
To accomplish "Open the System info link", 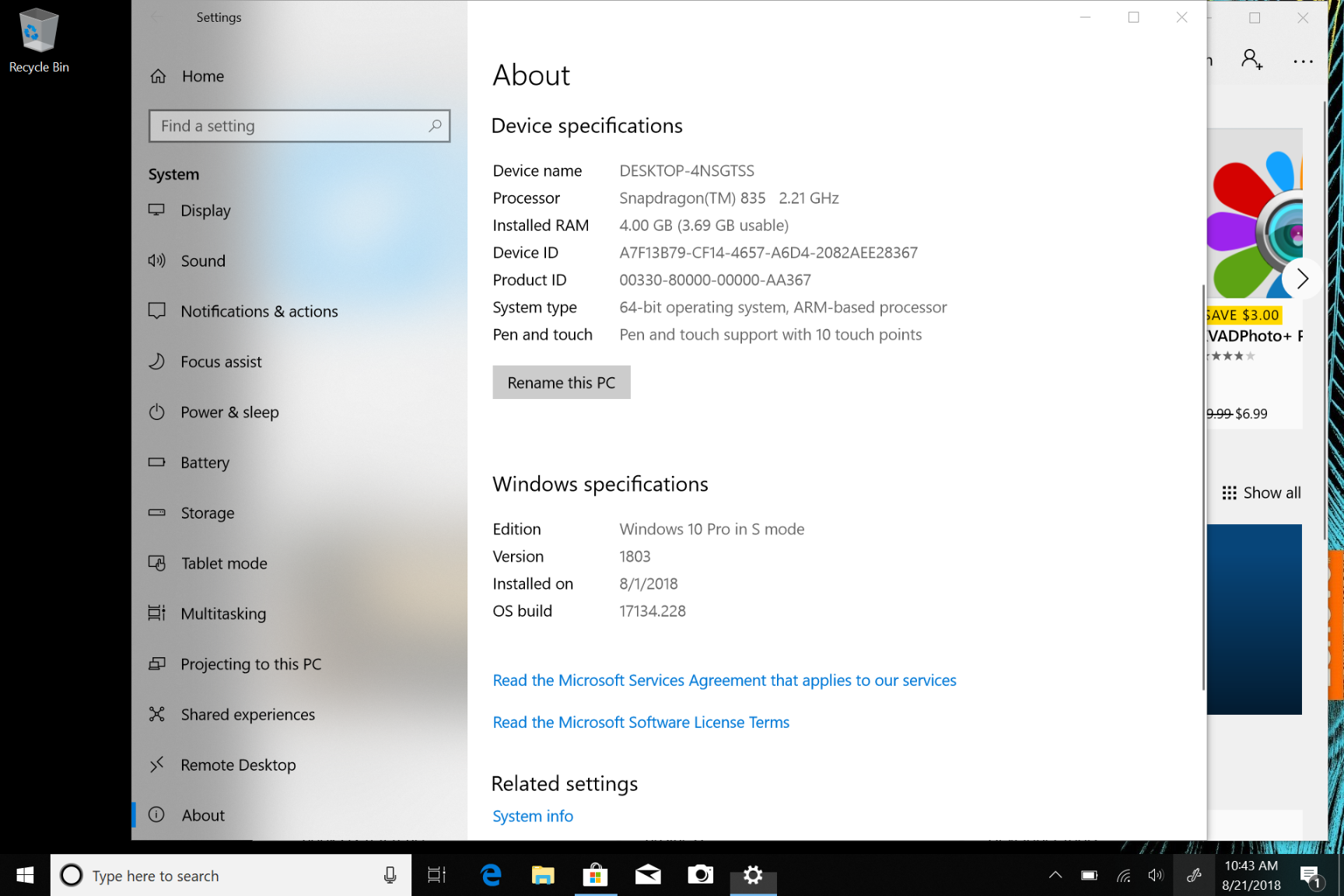I will pyautogui.click(x=533, y=816).
